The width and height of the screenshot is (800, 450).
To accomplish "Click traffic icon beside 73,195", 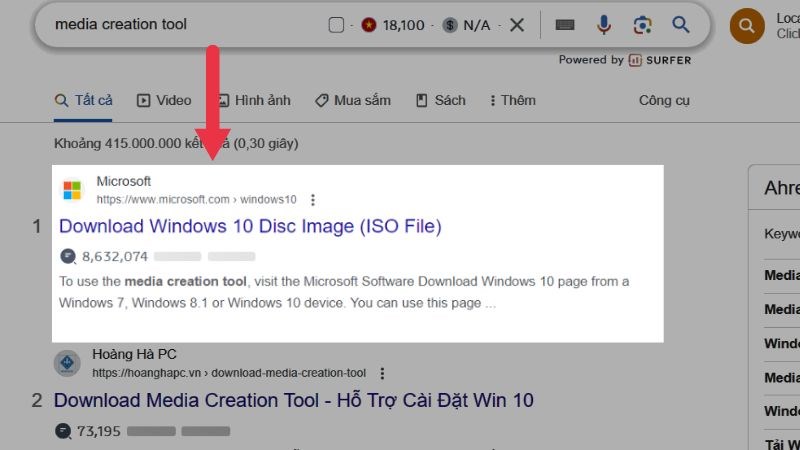I will click(63, 431).
